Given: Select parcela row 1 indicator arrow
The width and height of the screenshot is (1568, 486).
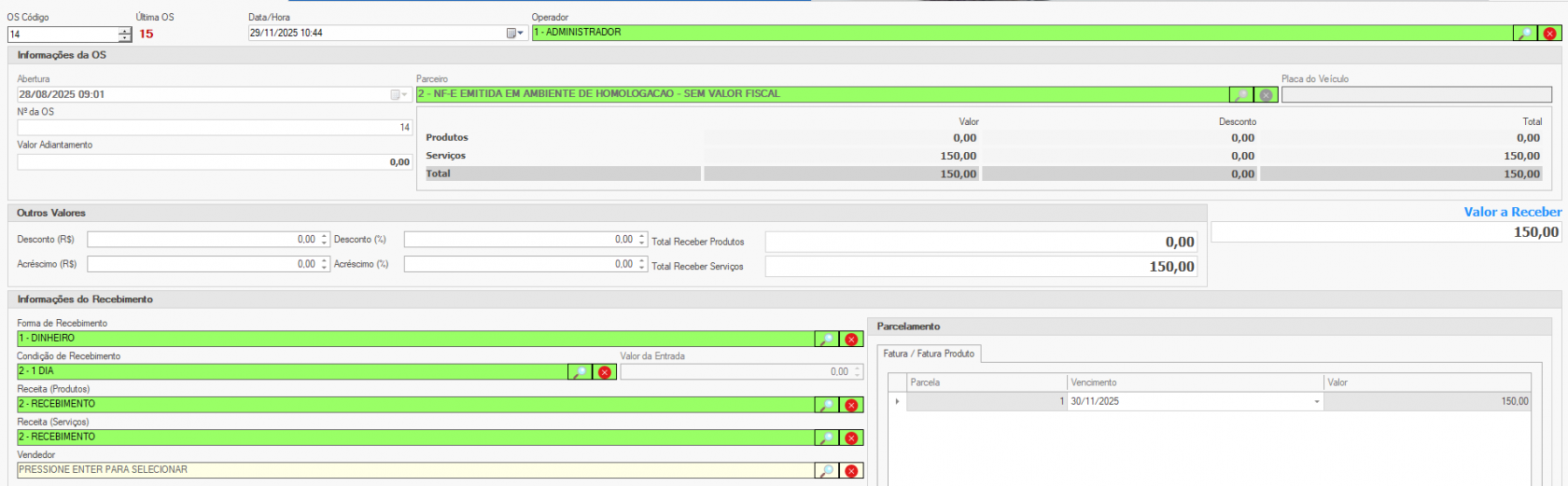Looking at the screenshot, I should coord(897,402).
